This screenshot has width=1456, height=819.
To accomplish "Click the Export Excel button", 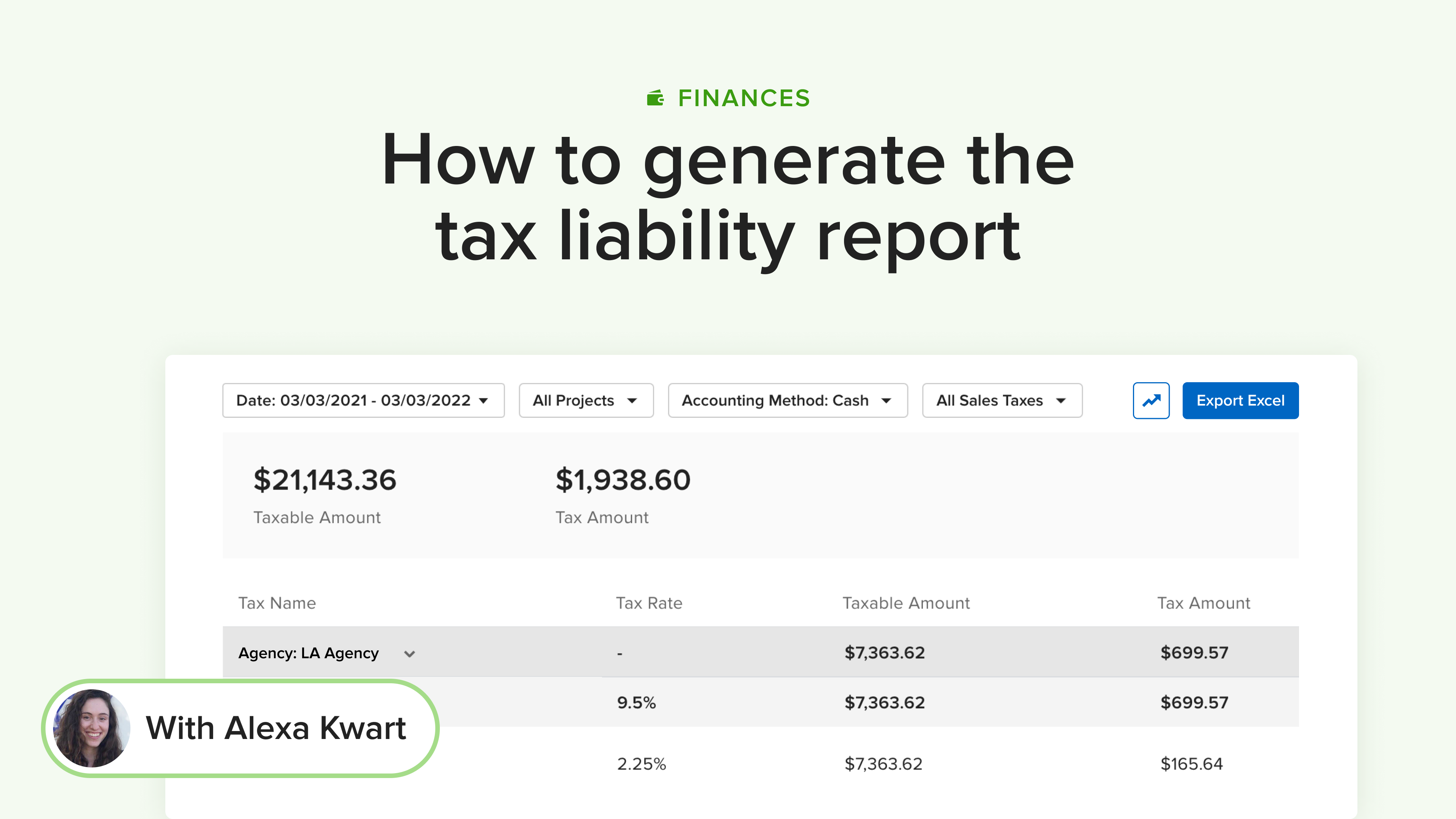I will point(1240,401).
